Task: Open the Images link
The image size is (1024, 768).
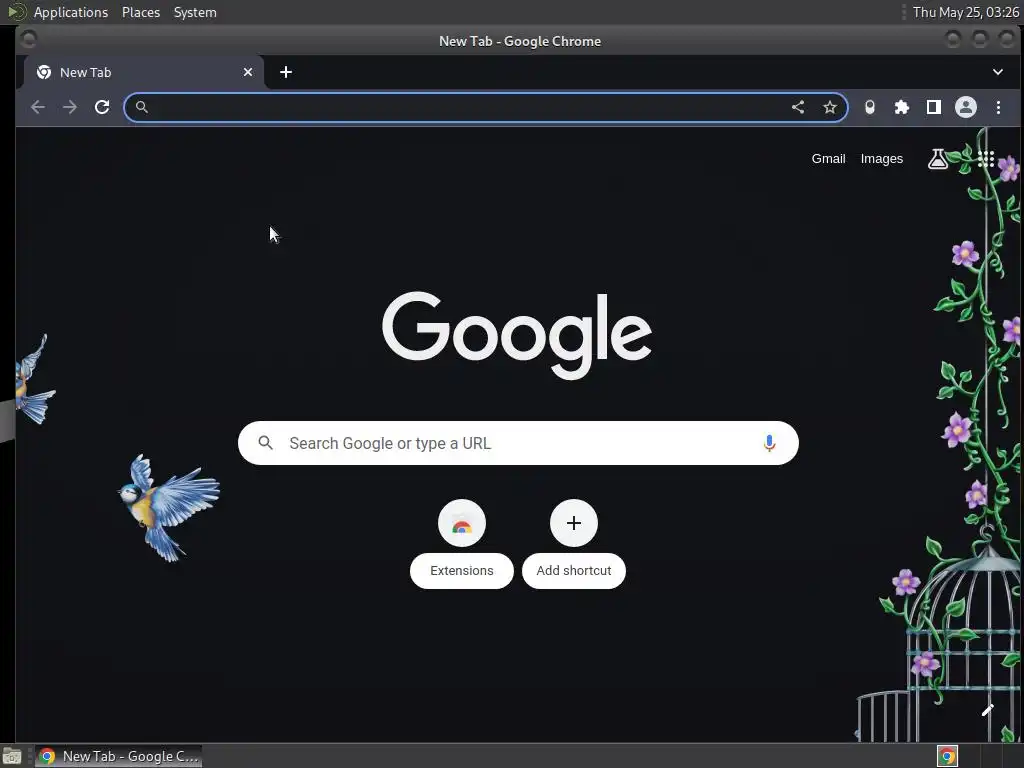Action: [x=882, y=159]
